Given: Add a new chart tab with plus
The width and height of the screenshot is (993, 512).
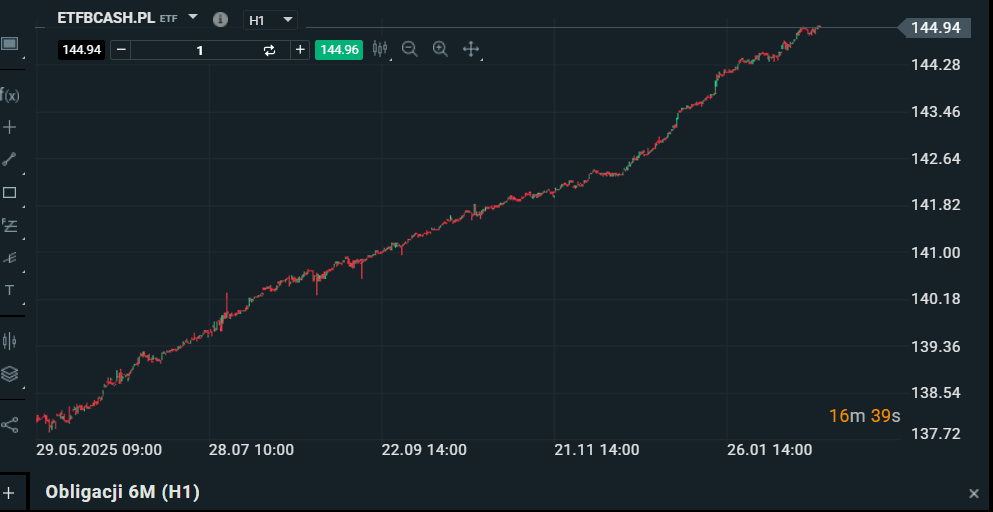Looking at the screenshot, I should tap(9, 492).
